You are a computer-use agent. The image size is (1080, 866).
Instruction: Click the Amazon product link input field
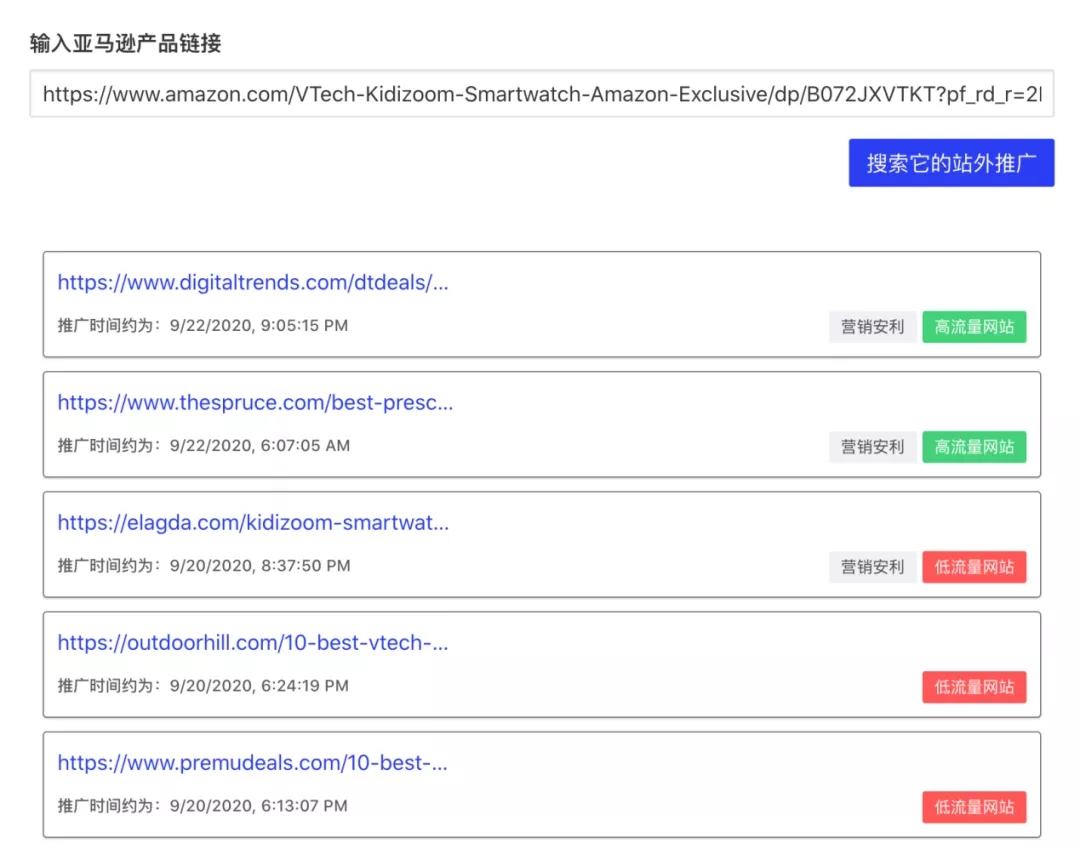point(541,94)
